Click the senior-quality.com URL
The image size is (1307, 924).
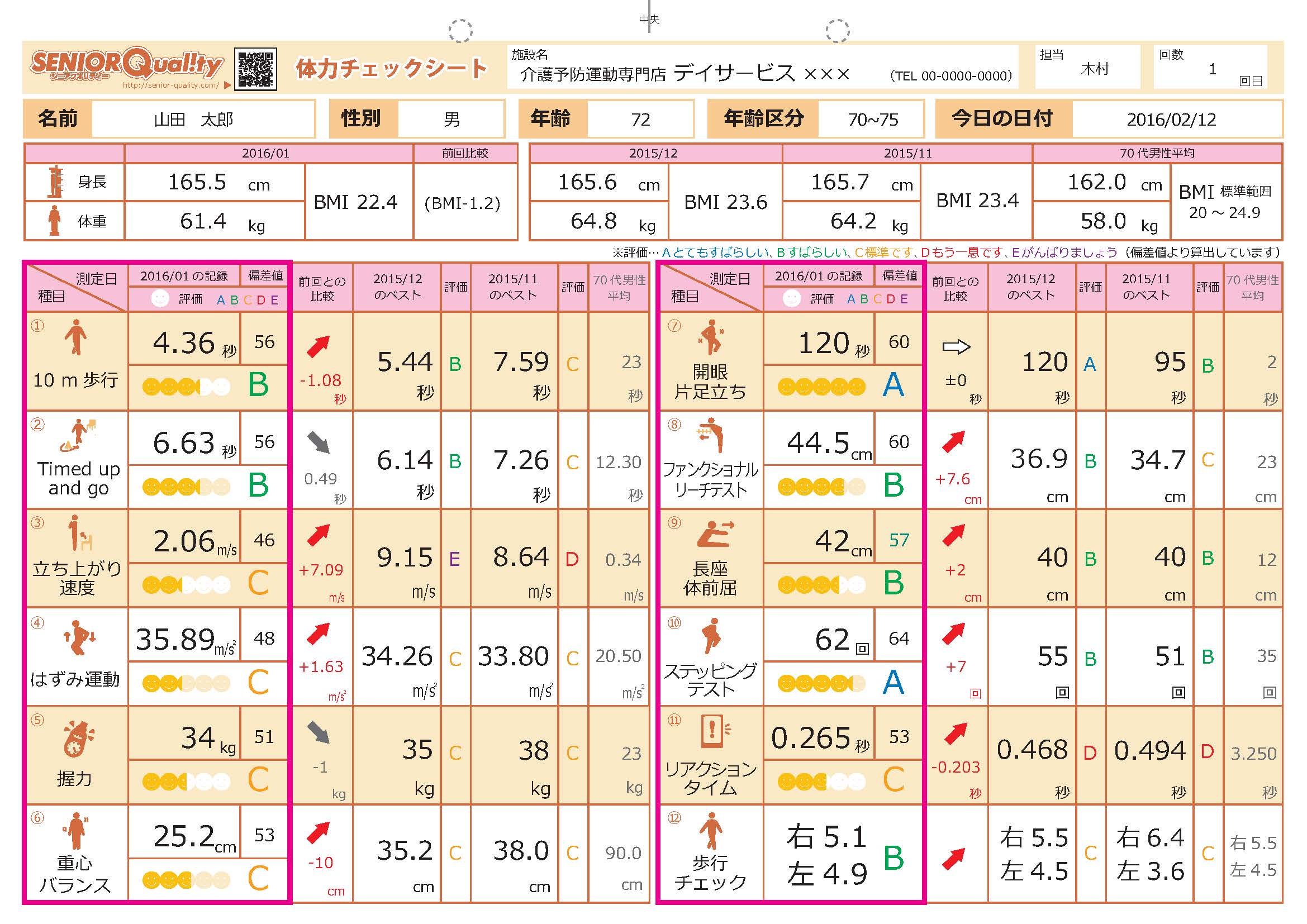pyautogui.click(x=171, y=85)
